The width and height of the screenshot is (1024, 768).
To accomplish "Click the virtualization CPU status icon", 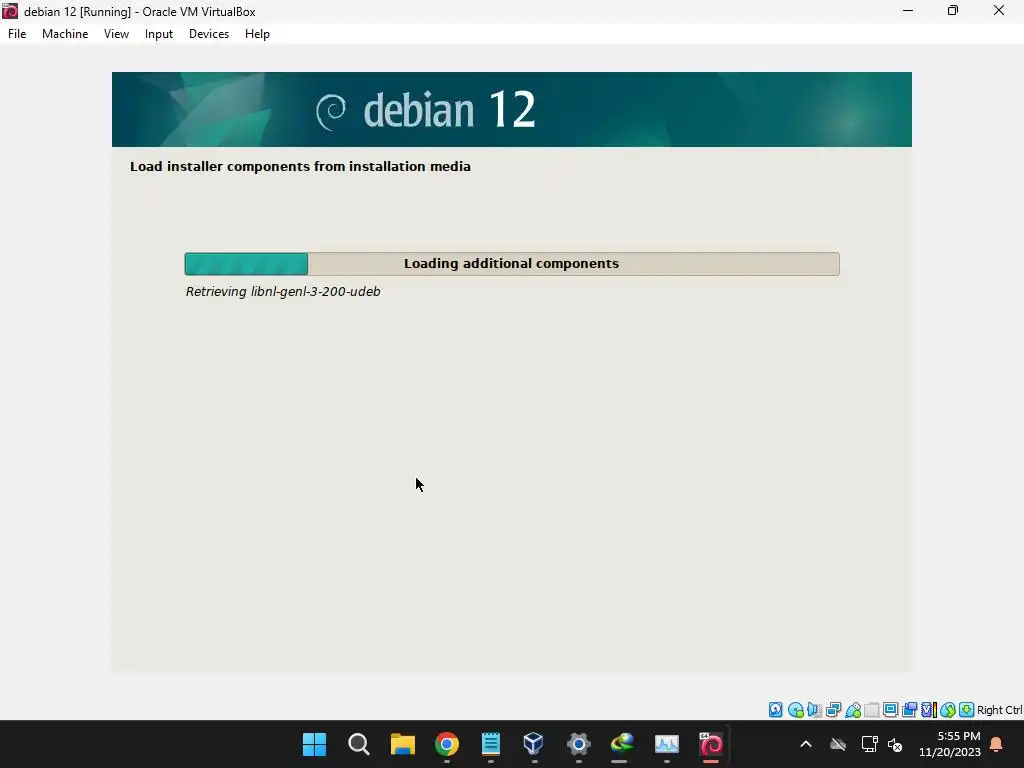I will pos(929,710).
